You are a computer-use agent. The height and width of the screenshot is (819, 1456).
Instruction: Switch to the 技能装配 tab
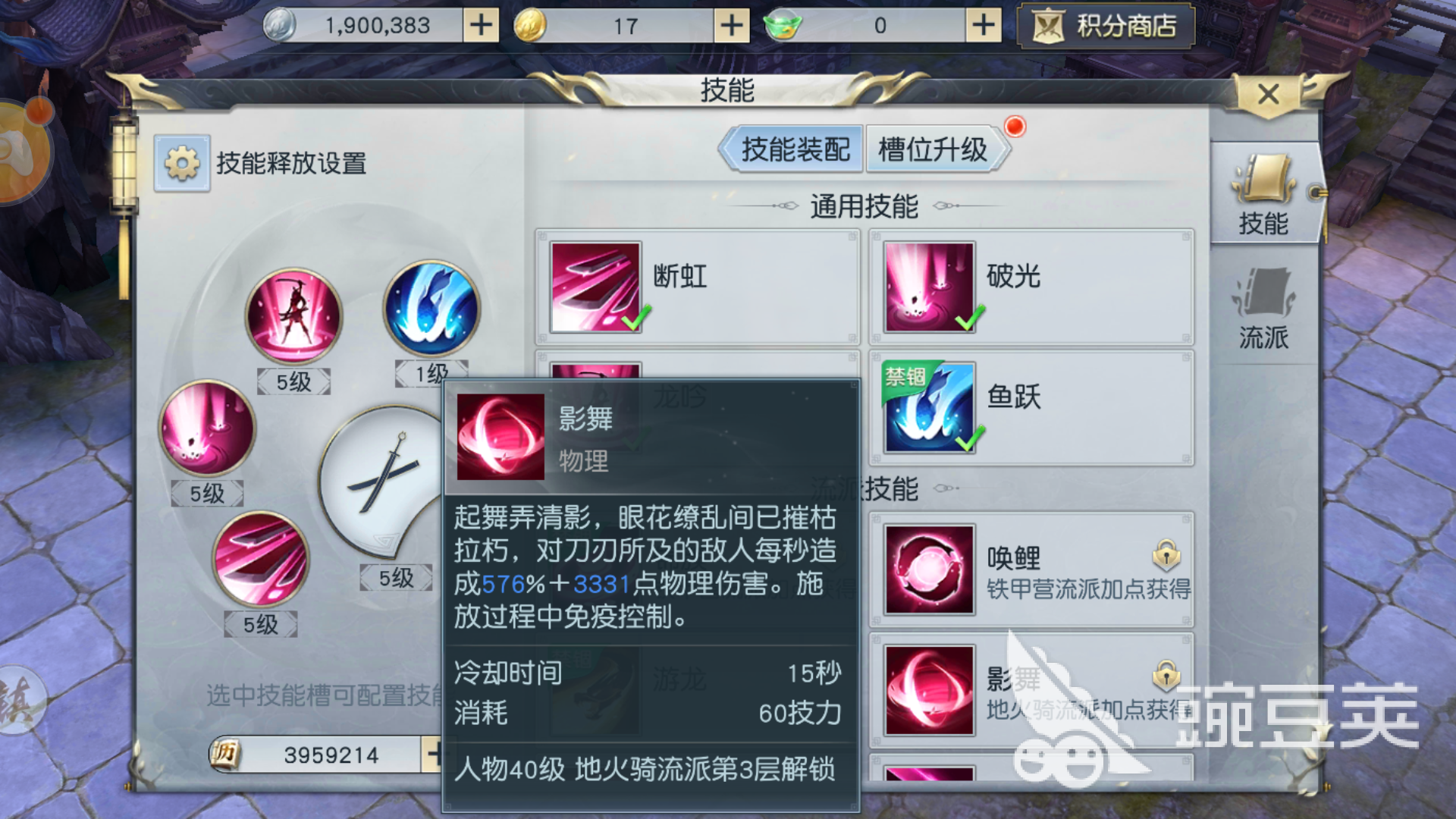[794, 149]
